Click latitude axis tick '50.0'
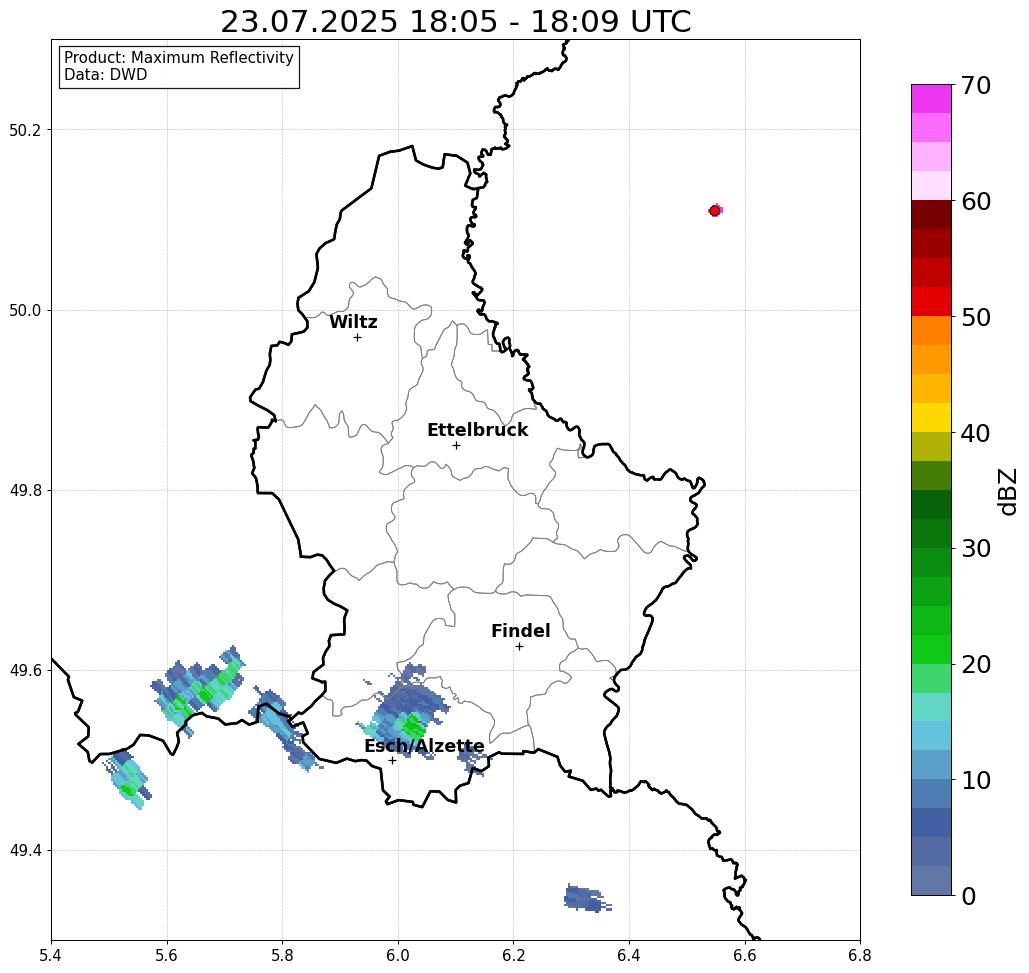1029x973 pixels. coord(25,310)
